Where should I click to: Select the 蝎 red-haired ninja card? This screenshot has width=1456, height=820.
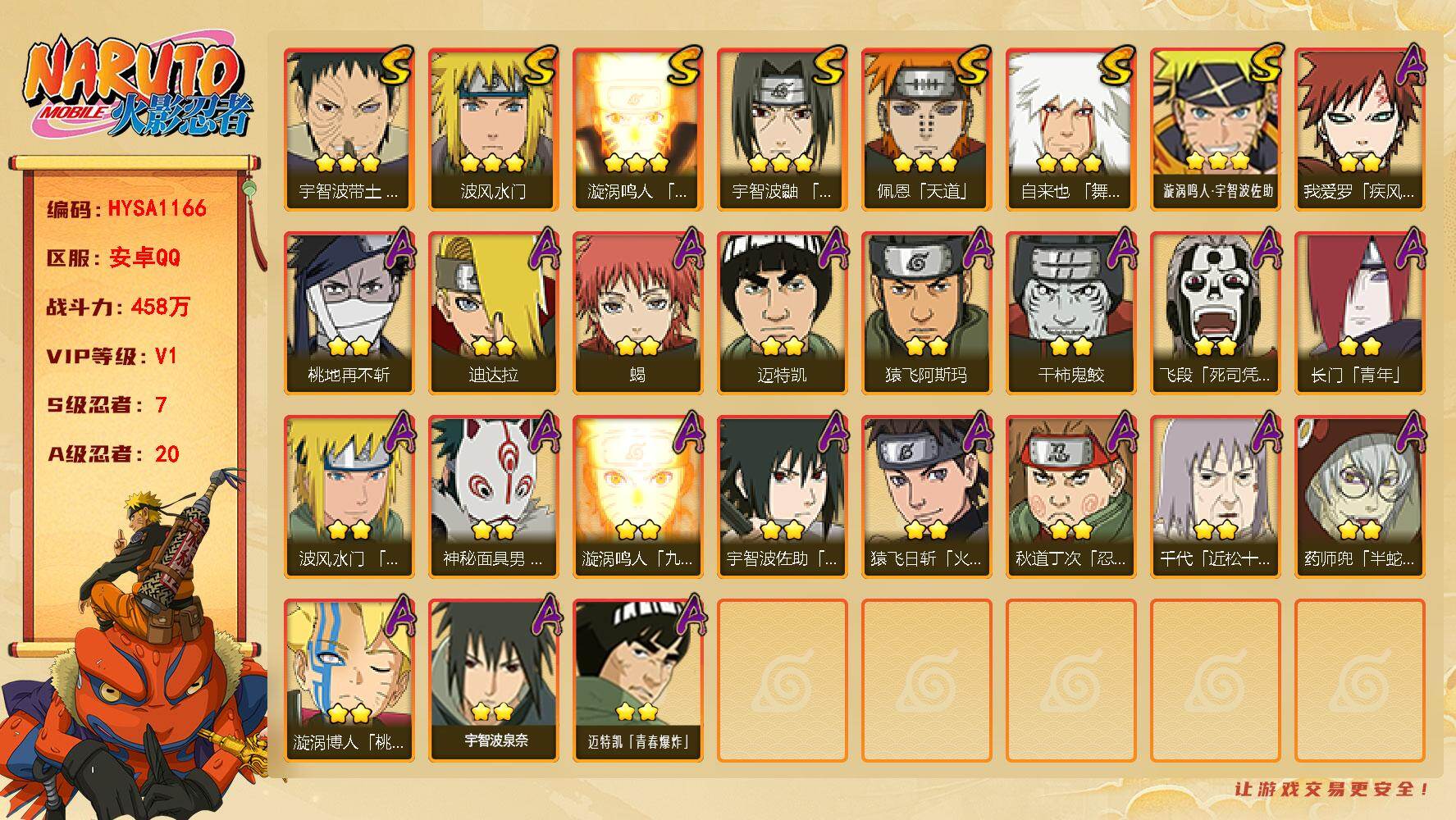(638, 312)
